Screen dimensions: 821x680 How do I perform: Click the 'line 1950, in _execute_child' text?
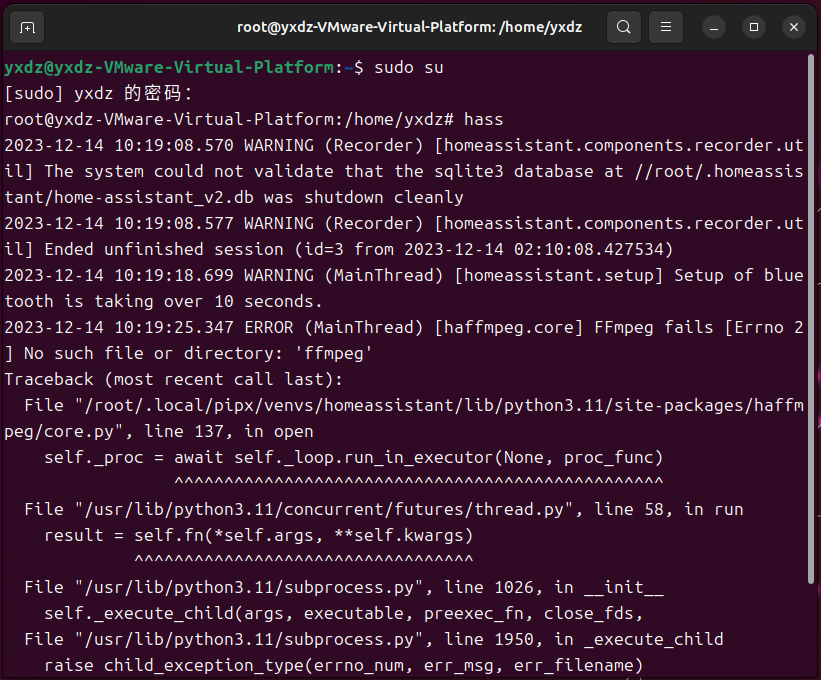(x=584, y=640)
